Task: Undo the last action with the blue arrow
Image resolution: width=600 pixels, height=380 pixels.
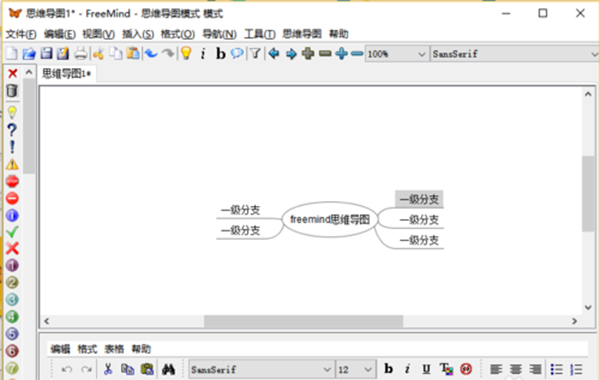Action: coord(152,54)
